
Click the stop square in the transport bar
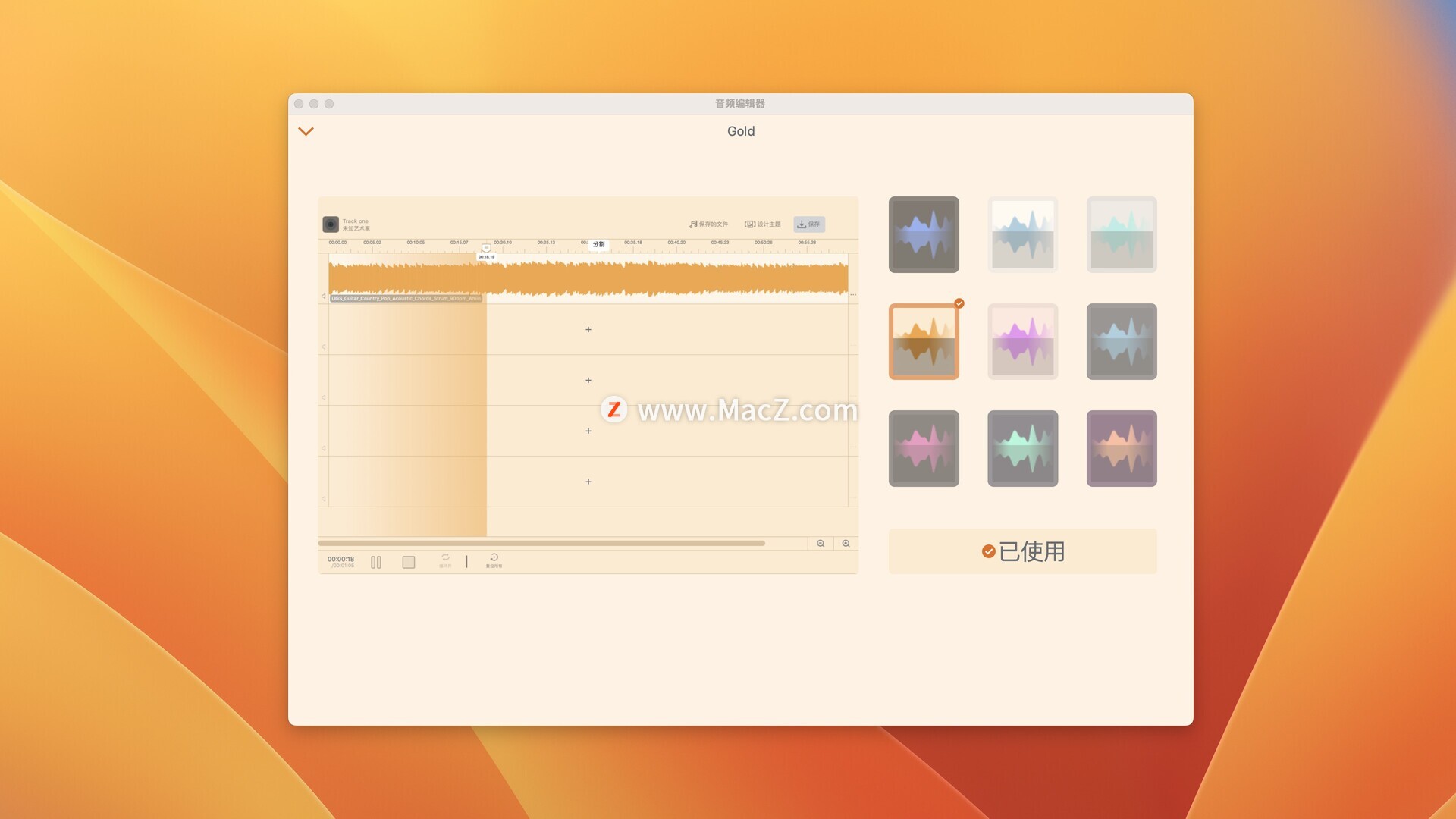tap(409, 563)
